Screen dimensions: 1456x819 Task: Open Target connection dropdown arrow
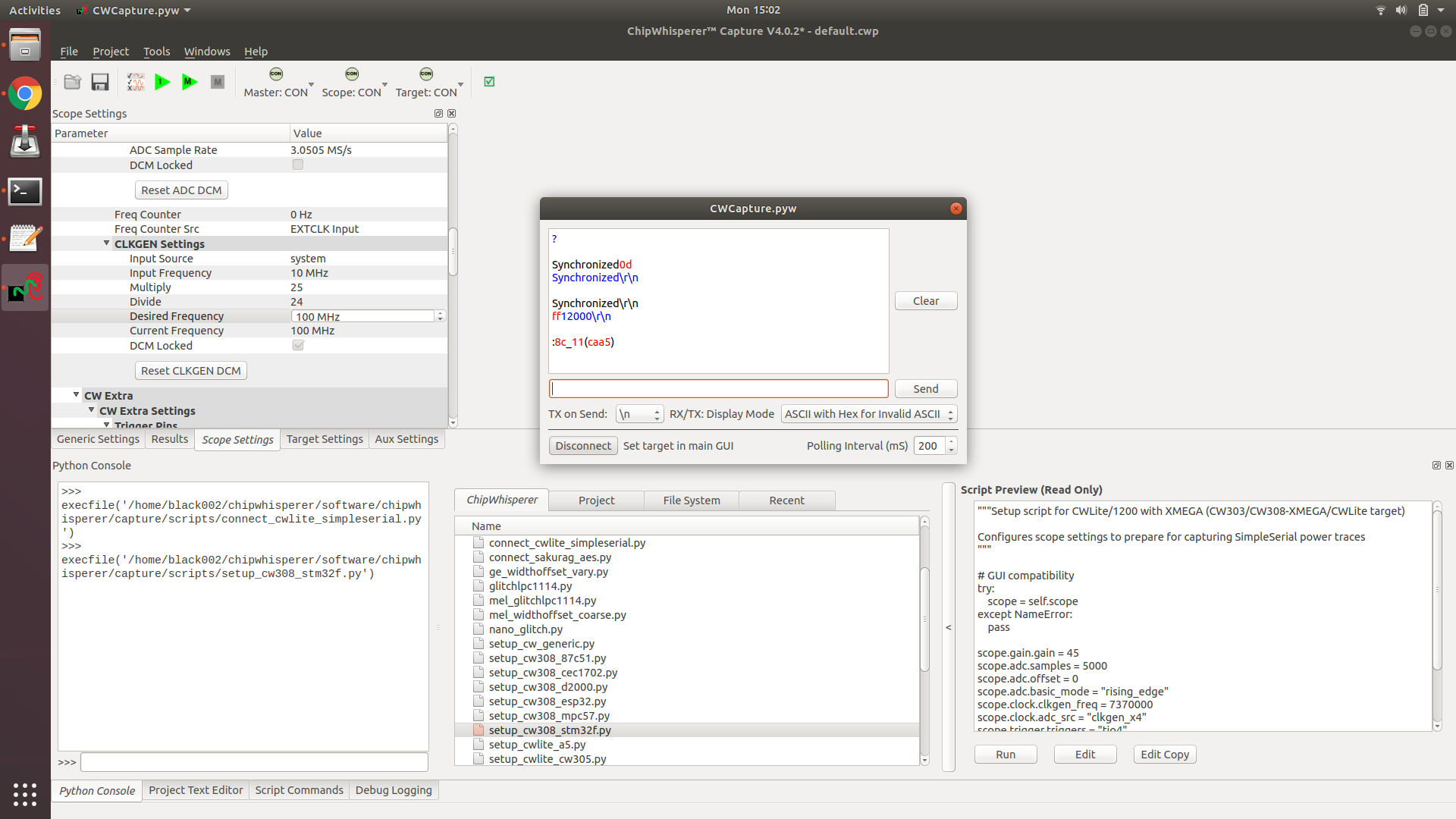click(460, 84)
